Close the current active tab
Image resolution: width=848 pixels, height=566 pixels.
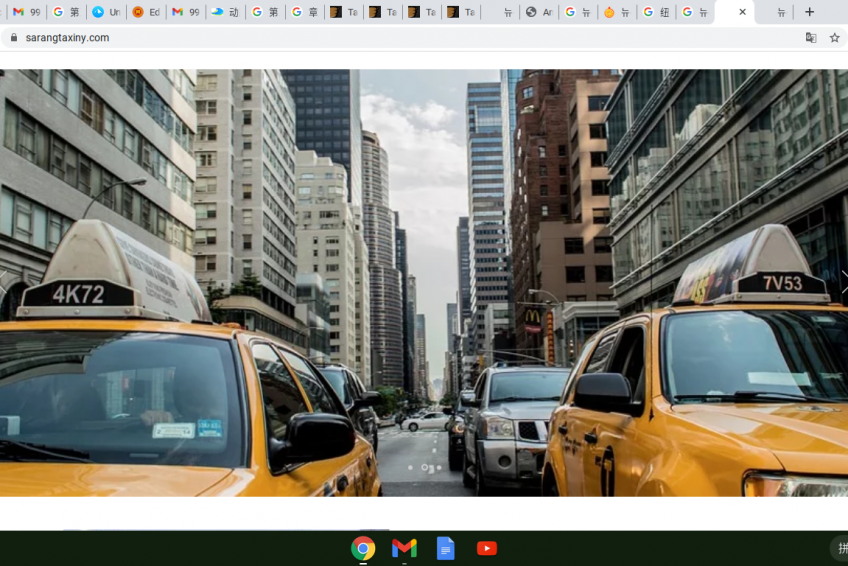[x=742, y=12]
